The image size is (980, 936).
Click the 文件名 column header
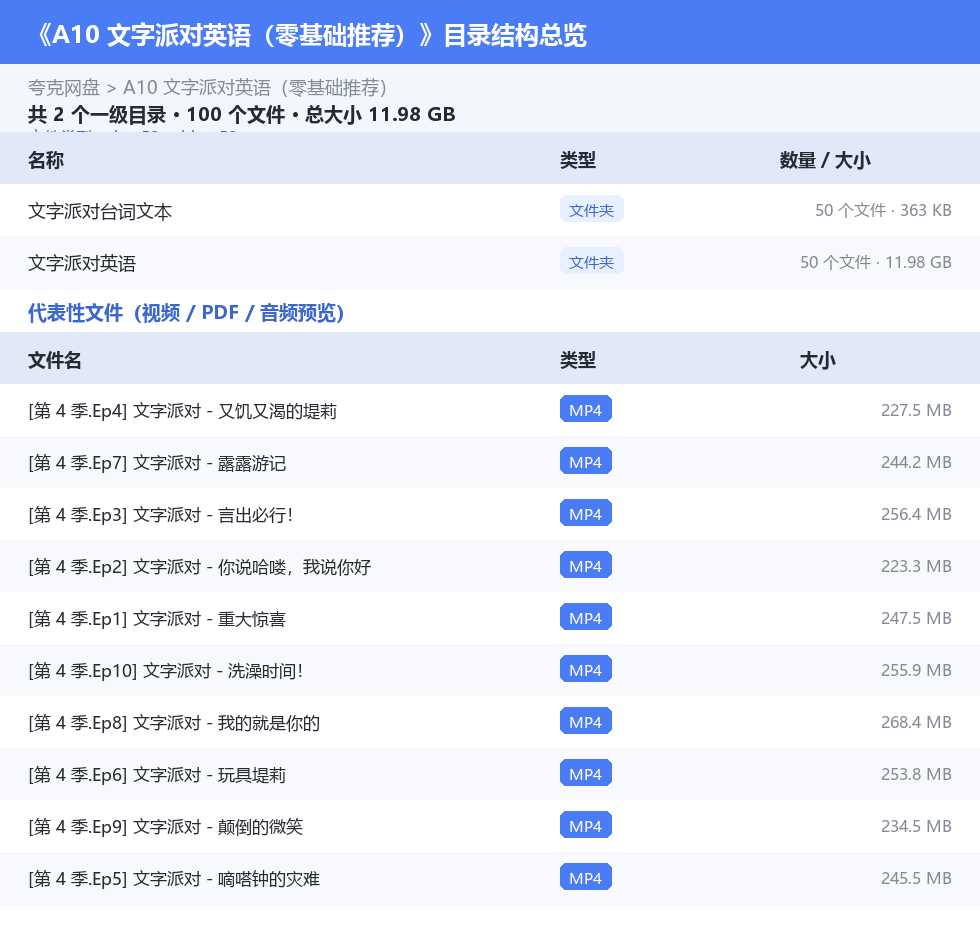tap(54, 360)
